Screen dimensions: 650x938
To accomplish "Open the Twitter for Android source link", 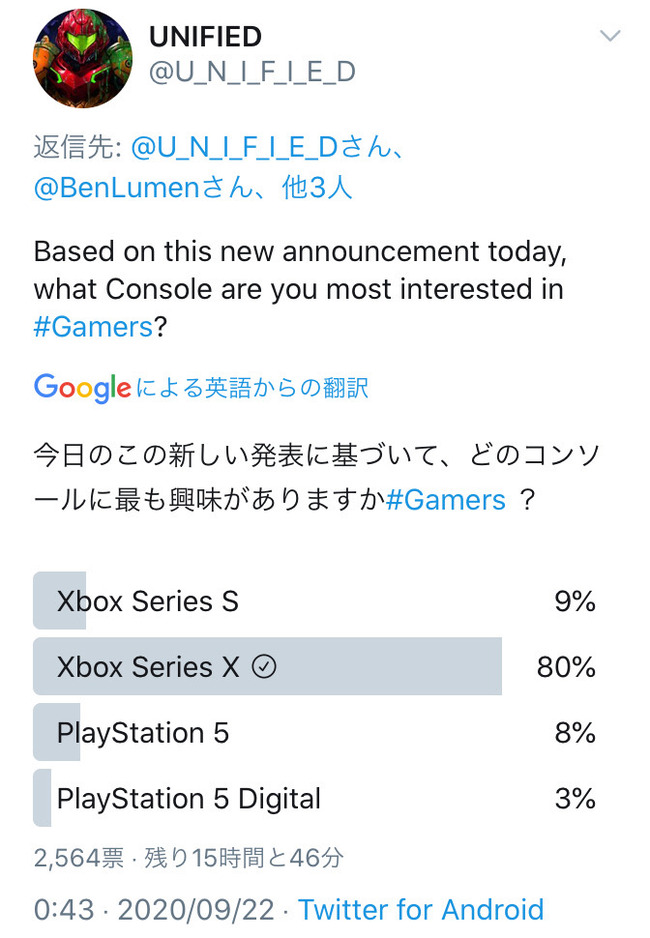I will pos(421,910).
